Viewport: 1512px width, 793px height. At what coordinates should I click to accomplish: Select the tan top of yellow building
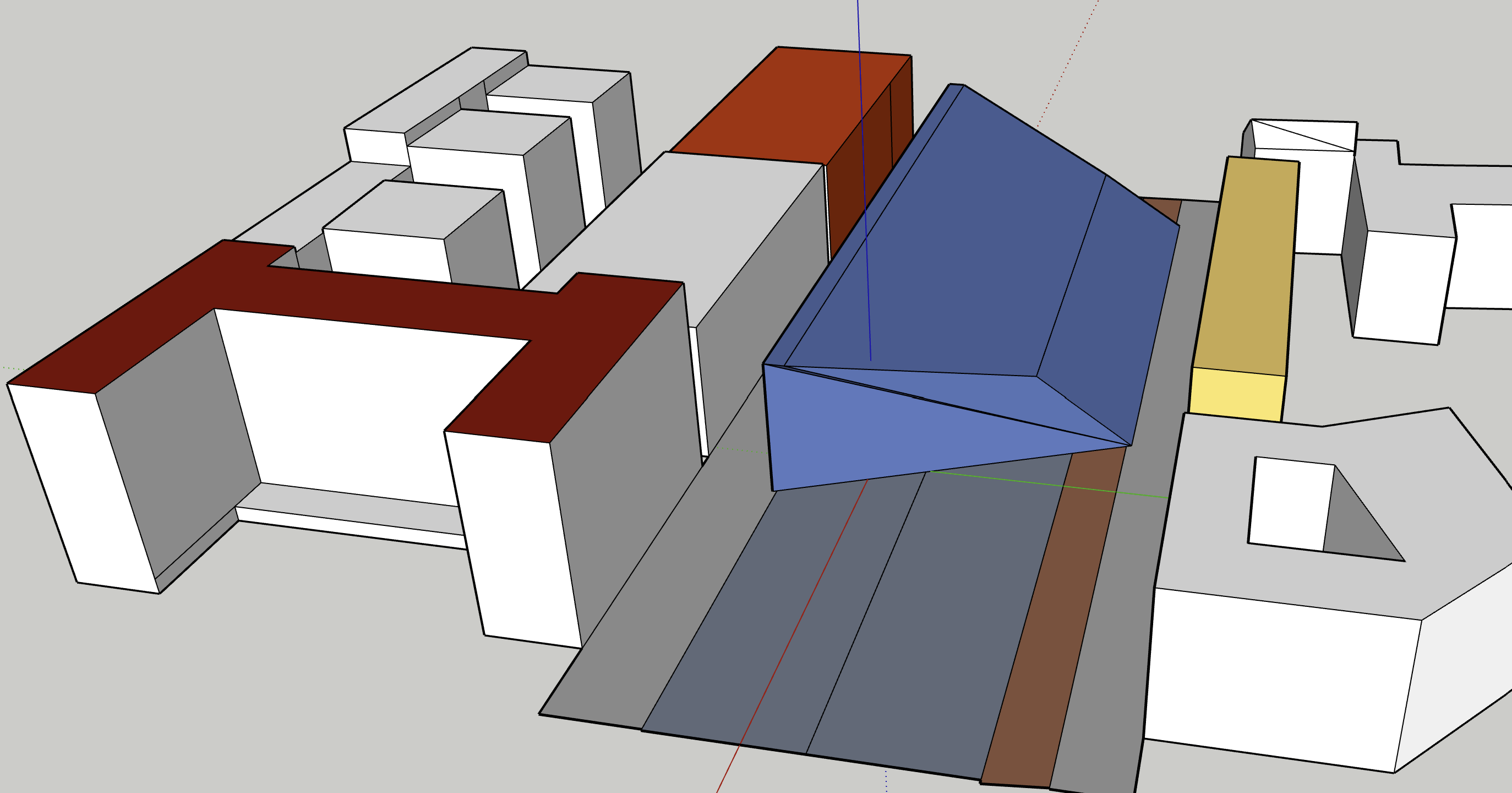coord(1247,264)
